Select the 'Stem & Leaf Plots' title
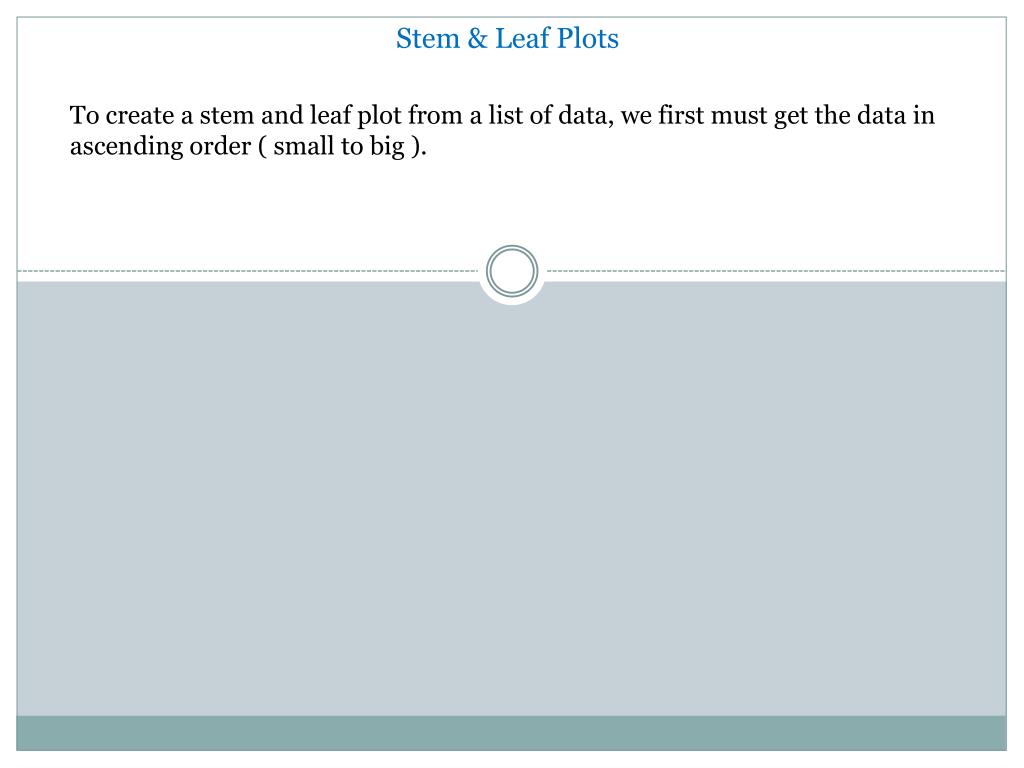This screenshot has height=768, width=1024. click(507, 39)
